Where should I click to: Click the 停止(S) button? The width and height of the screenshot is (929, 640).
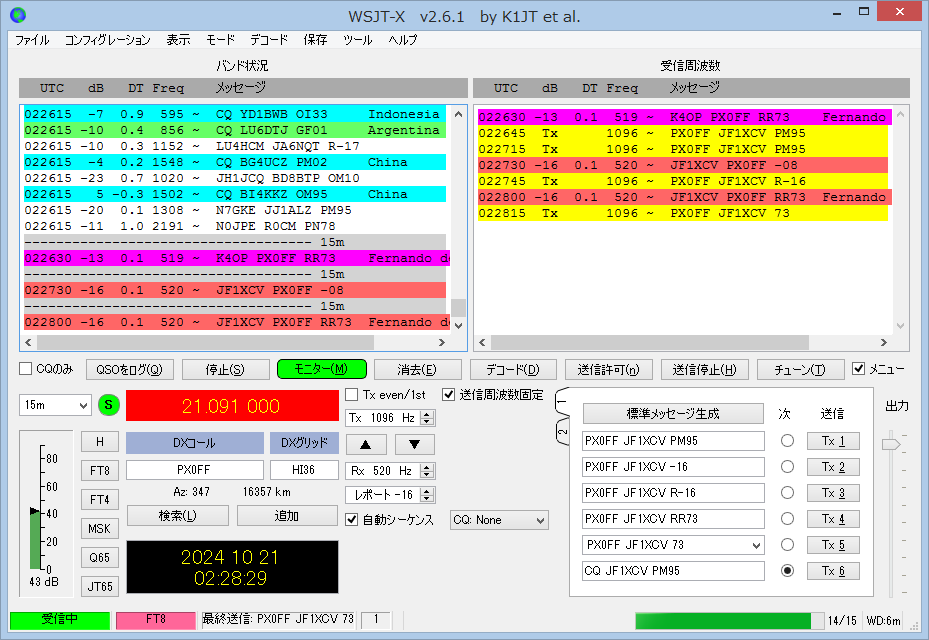[225, 370]
